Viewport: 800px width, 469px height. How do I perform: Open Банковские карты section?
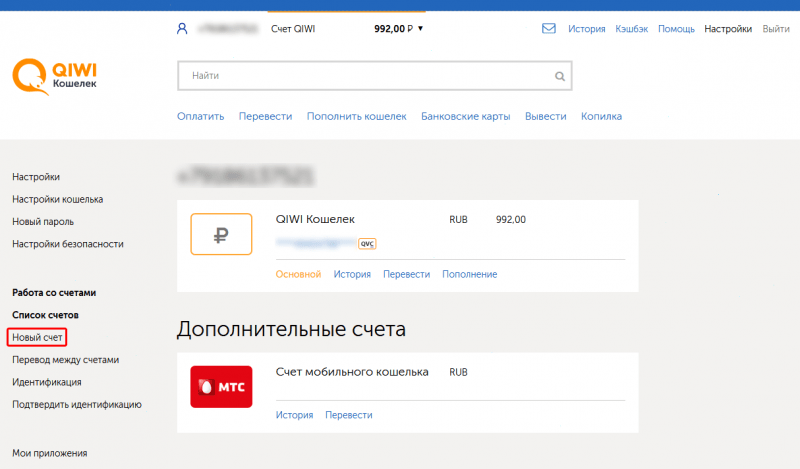pos(465,116)
